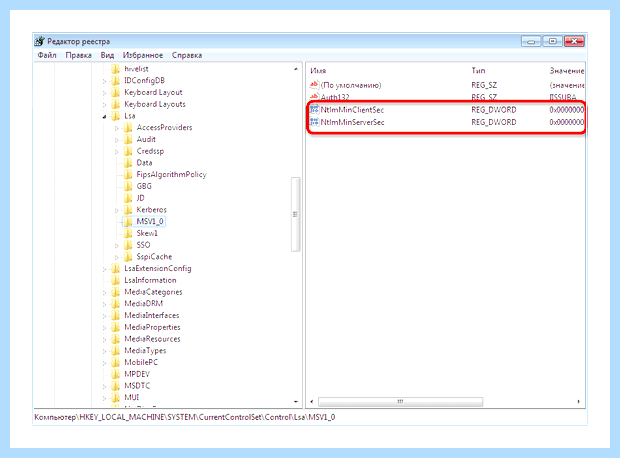
Task: Sort values by the Тип column header
Action: 478,71
